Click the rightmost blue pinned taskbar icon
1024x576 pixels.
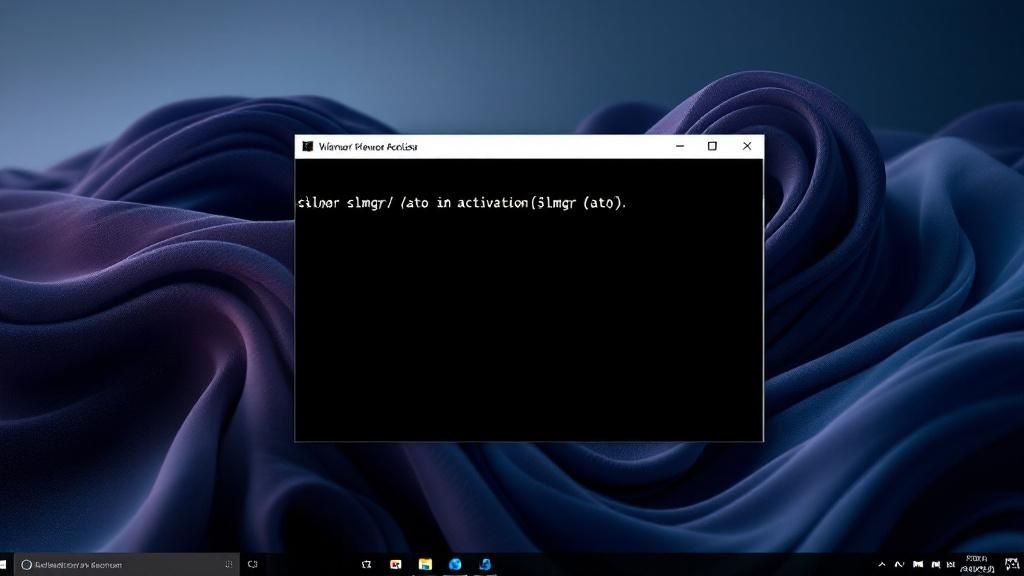(x=485, y=564)
